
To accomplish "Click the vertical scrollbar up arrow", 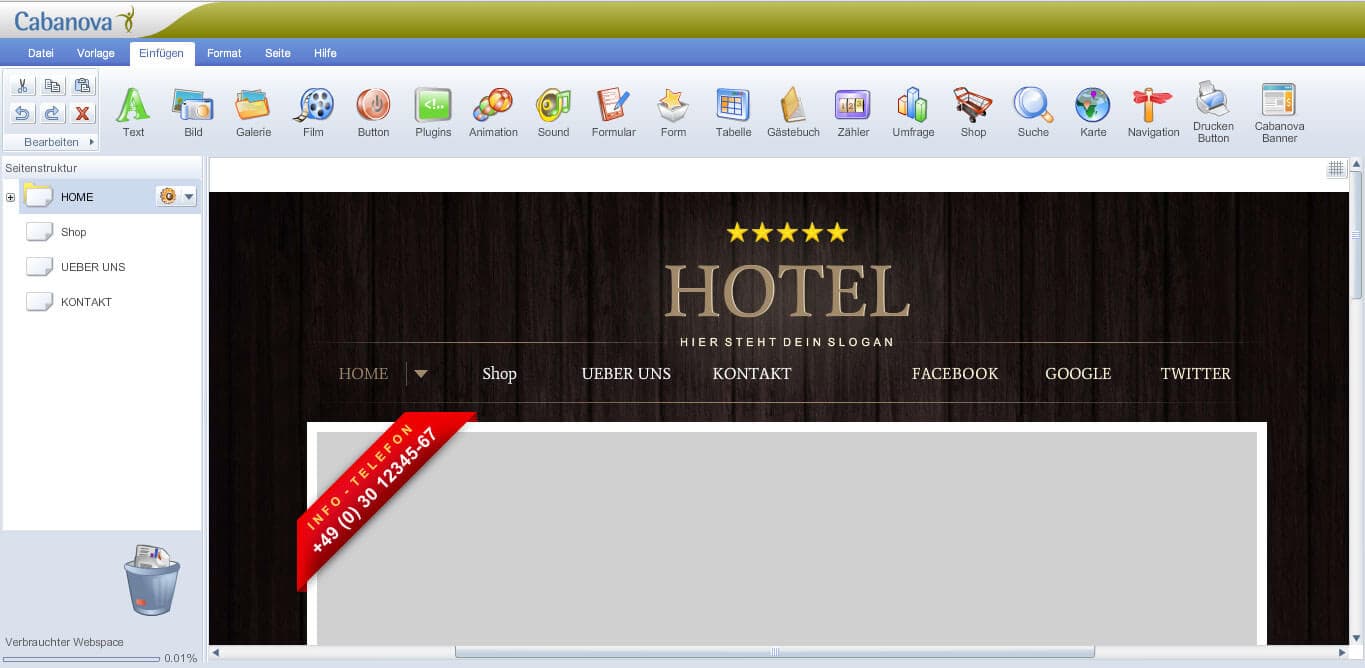I will point(1356,165).
